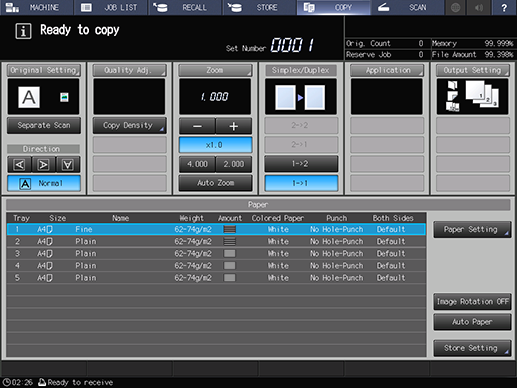Select 2->1 duplex mode
This screenshot has height=388, width=517.
pyautogui.click(x=301, y=145)
